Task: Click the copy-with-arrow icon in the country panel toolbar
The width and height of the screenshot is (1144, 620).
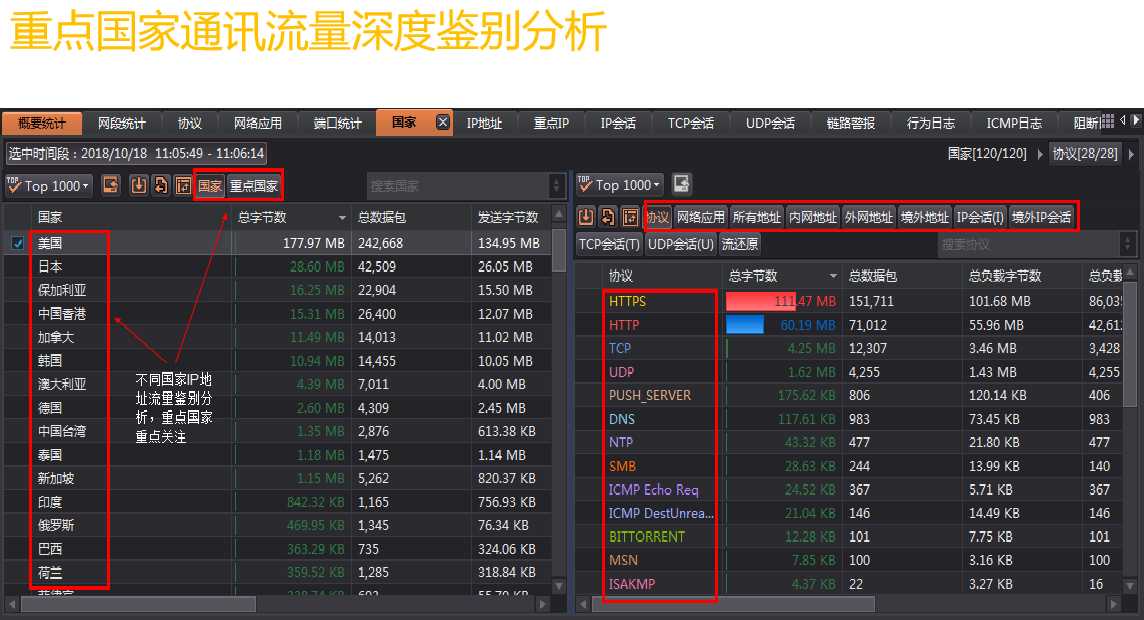Action: click(x=161, y=185)
